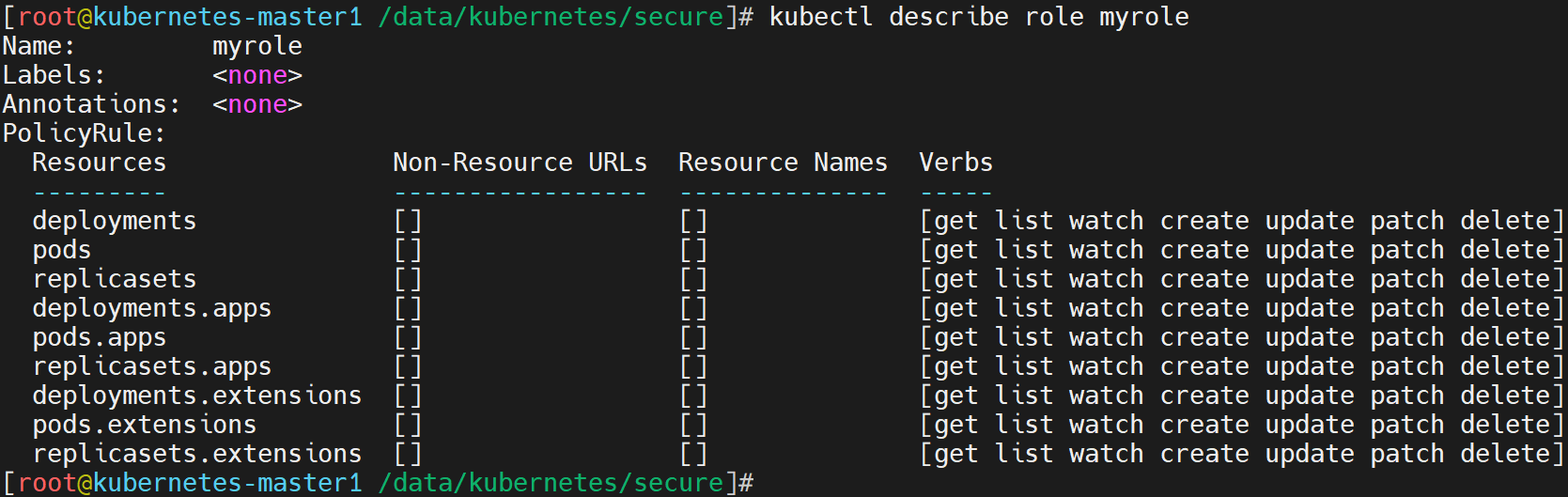Click the <none> value next to Annotations
Image resolution: width=1568 pixels, height=497 pixels.
click(x=256, y=104)
